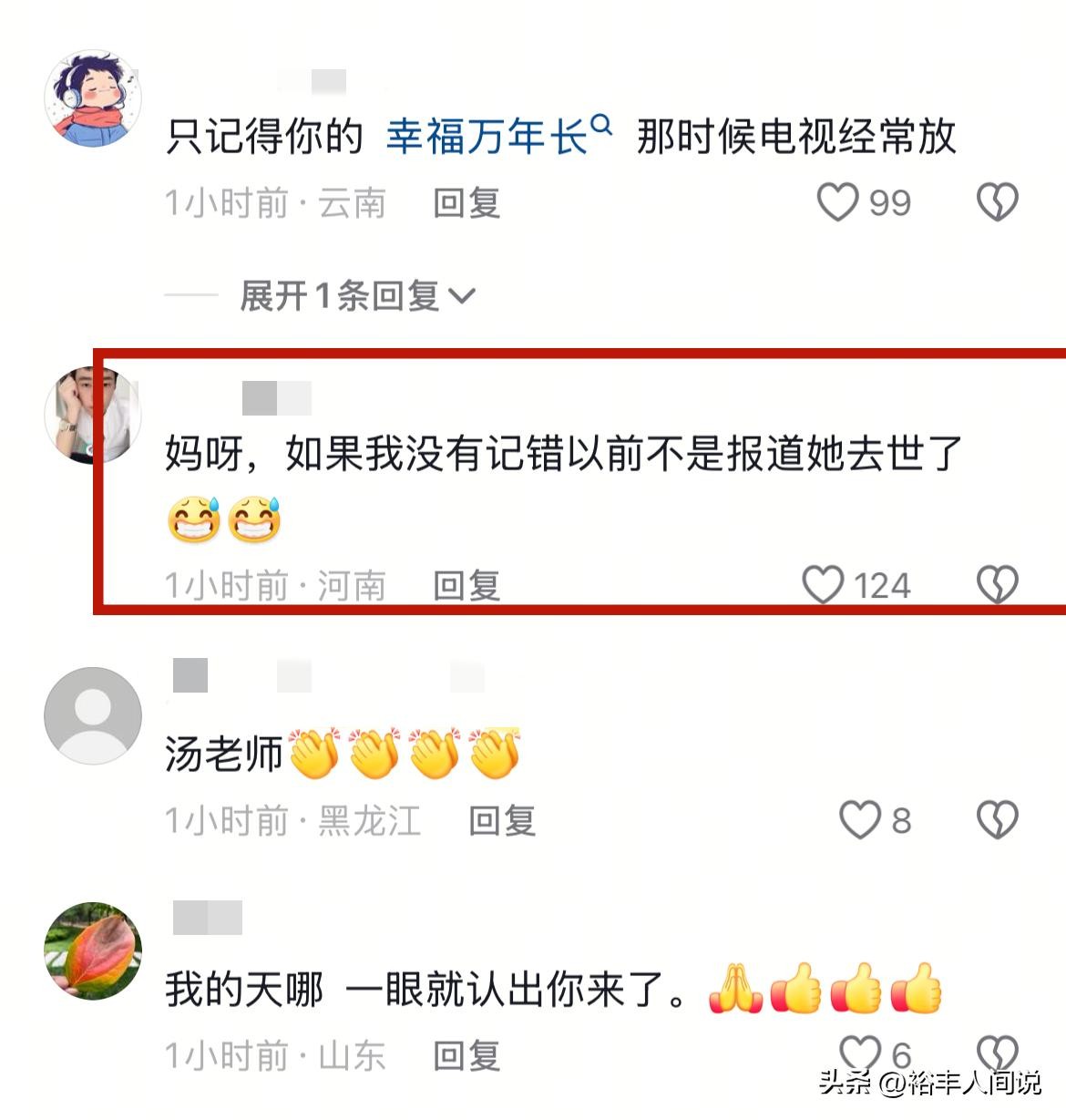Like the 汤老师 comment with 8 likes
1066x1120 pixels.
click(x=860, y=820)
